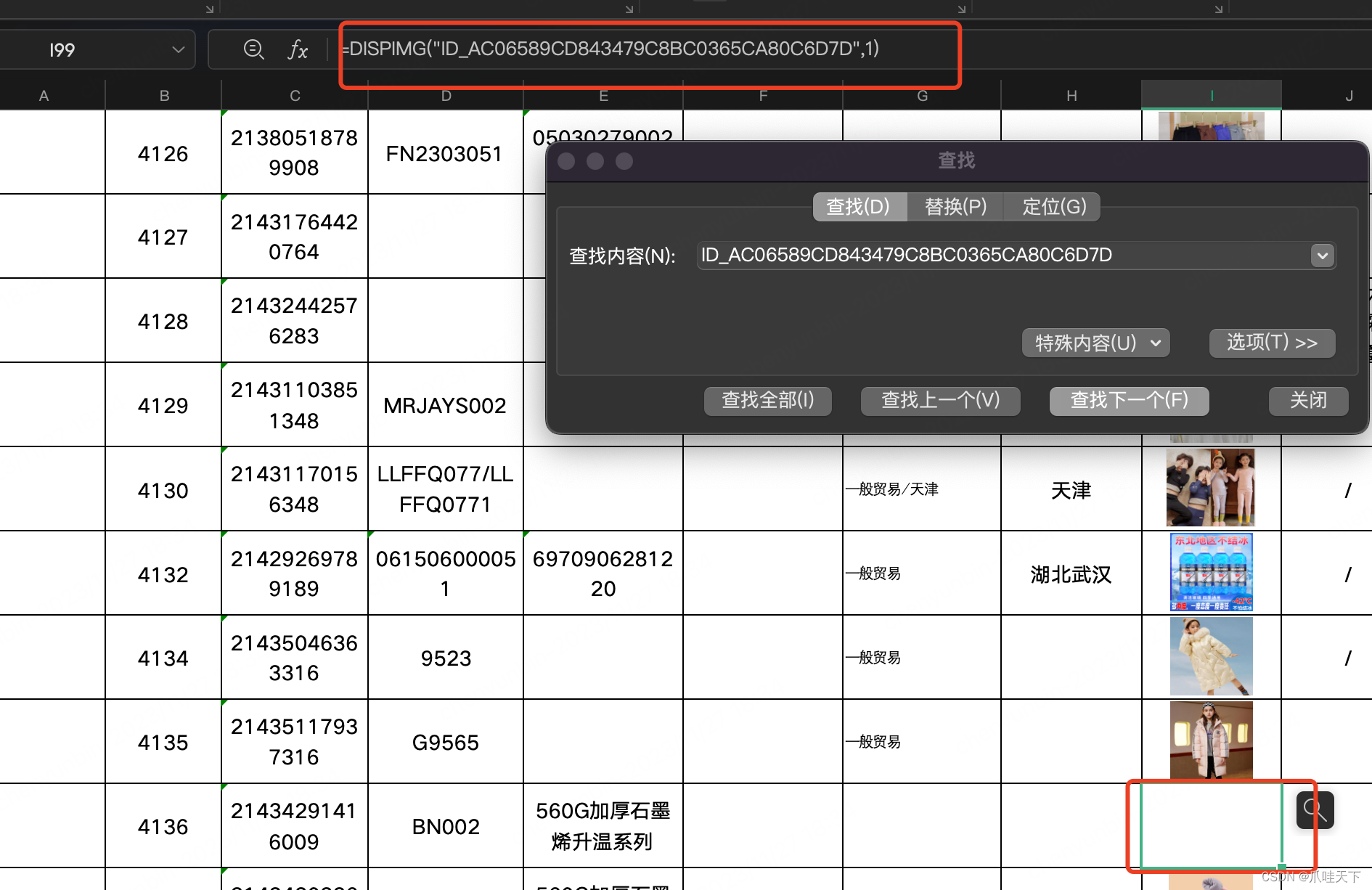Screen dimensions: 1372x890
Task: Click the formula bar showing DISPIMG formula
Action: 646,49
